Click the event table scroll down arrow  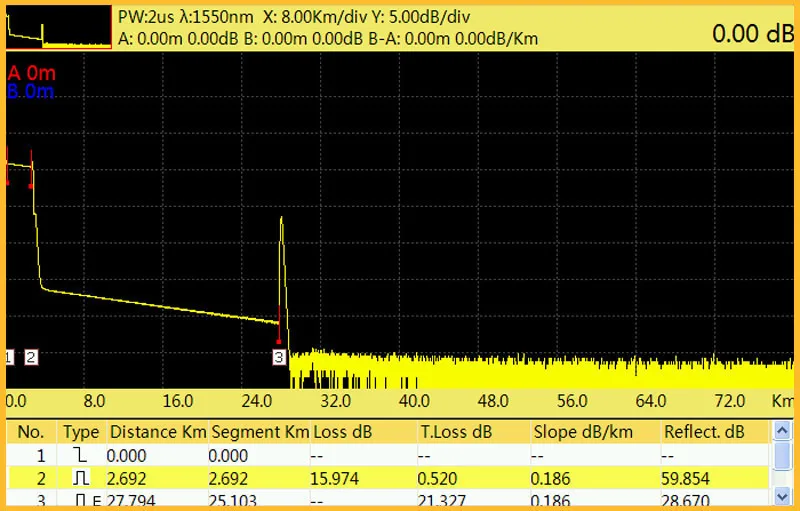tap(782, 496)
